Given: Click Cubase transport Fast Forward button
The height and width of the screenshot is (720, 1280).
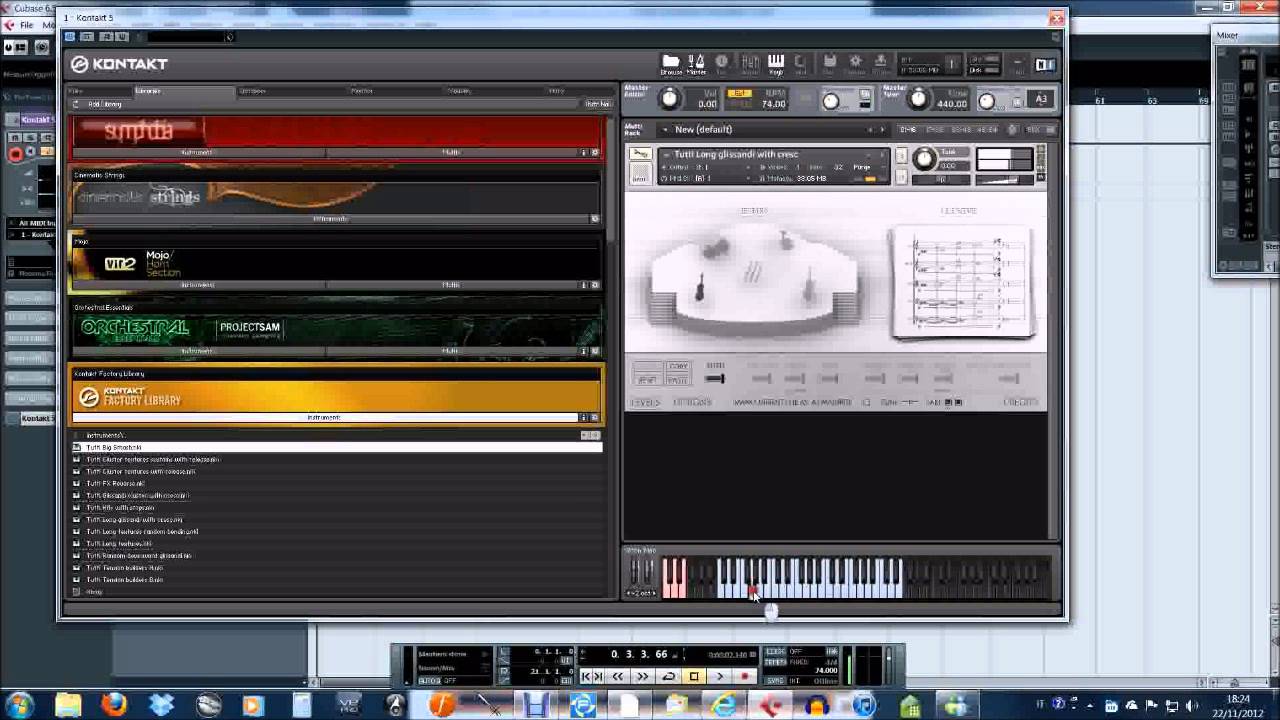Looking at the screenshot, I should 643,677.
